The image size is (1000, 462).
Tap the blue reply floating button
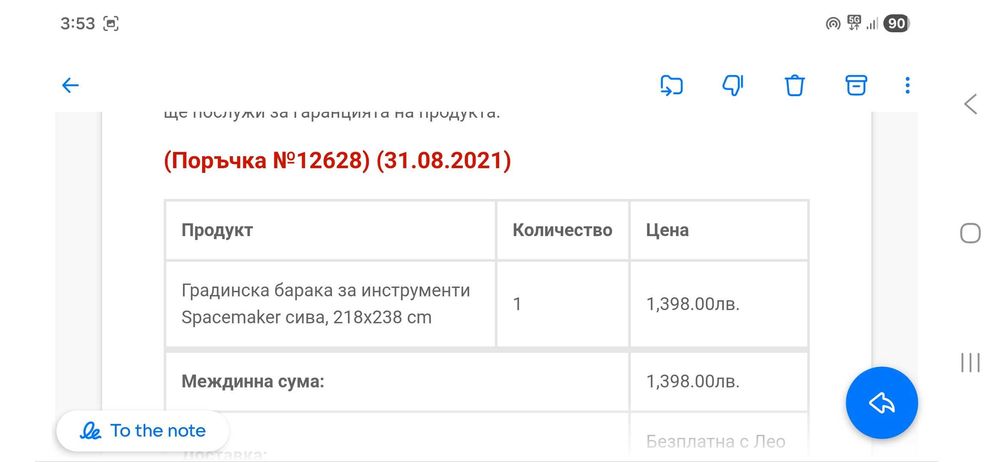click(x=881, y=403)
